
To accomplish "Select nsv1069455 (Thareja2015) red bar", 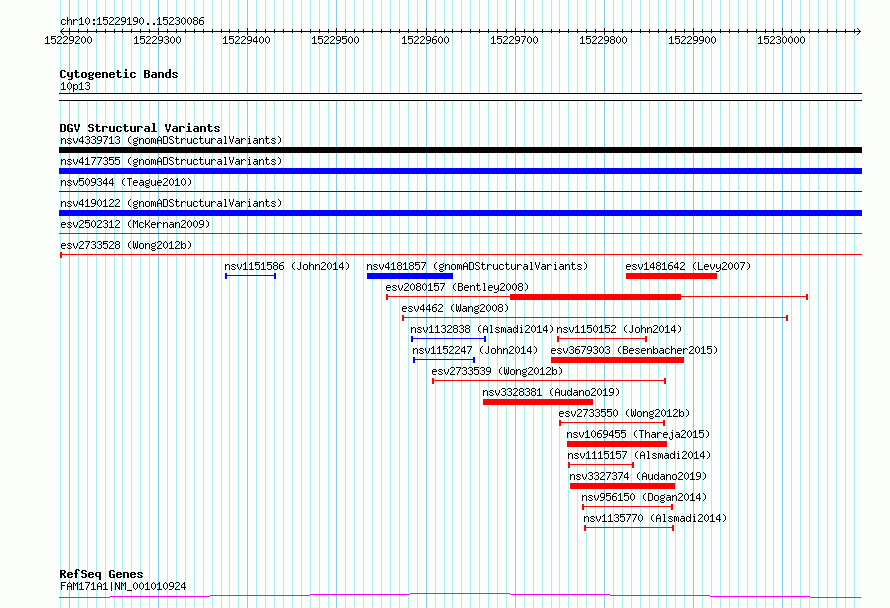I will pyautogui.click(x=617, y=444).
